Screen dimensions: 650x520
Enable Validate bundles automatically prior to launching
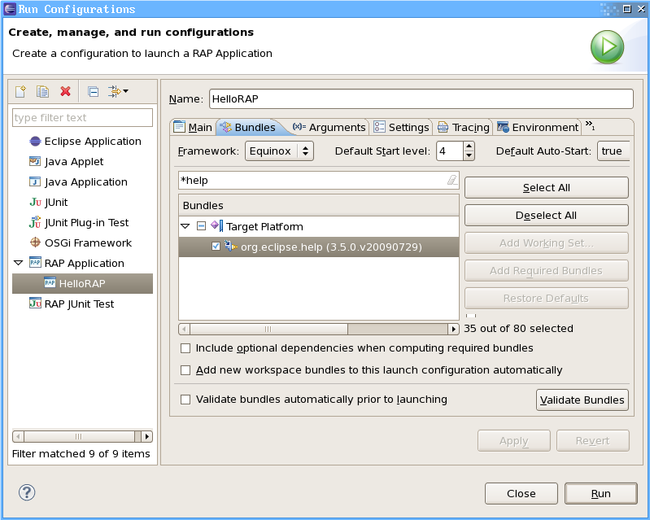pyautogui.click(x=185, y=399)
